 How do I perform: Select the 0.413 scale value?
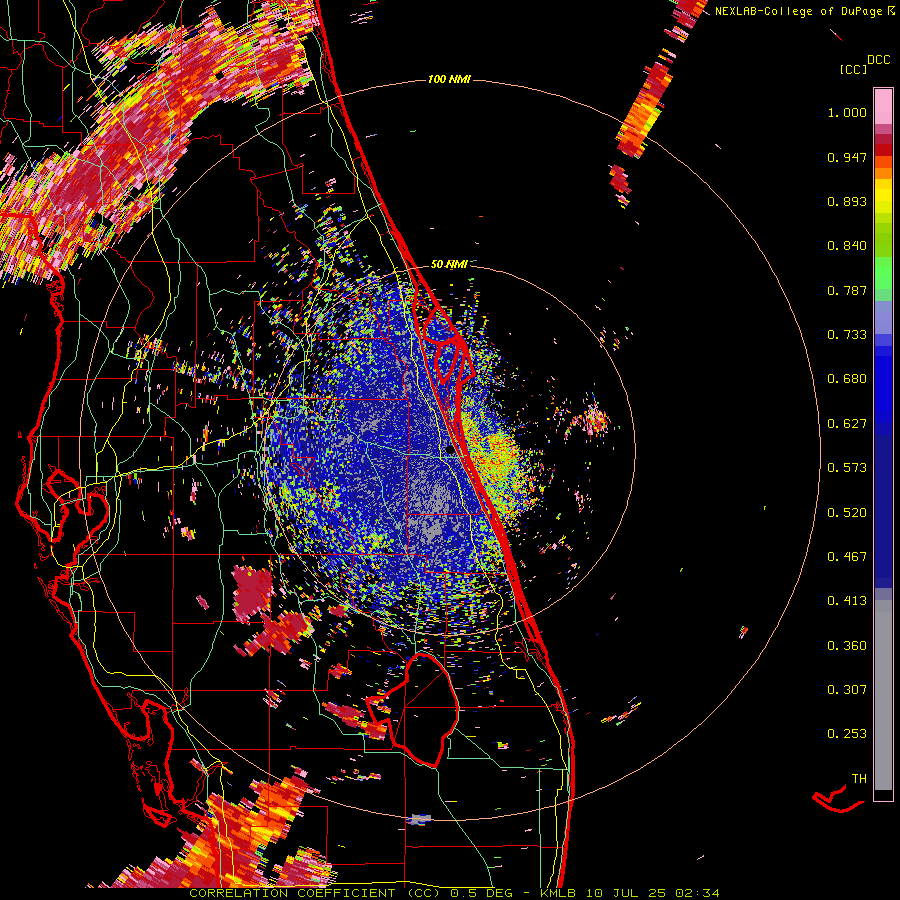pyautogui.click(x=847, y=601)
